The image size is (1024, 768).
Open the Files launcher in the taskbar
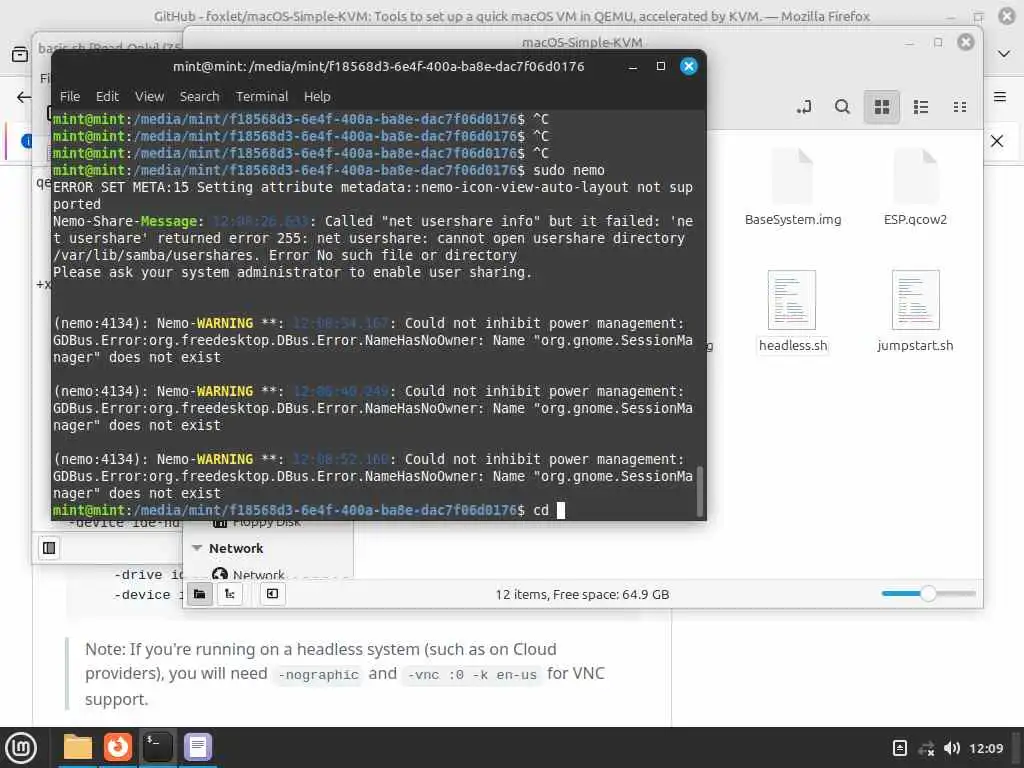(x=78, y=747)
